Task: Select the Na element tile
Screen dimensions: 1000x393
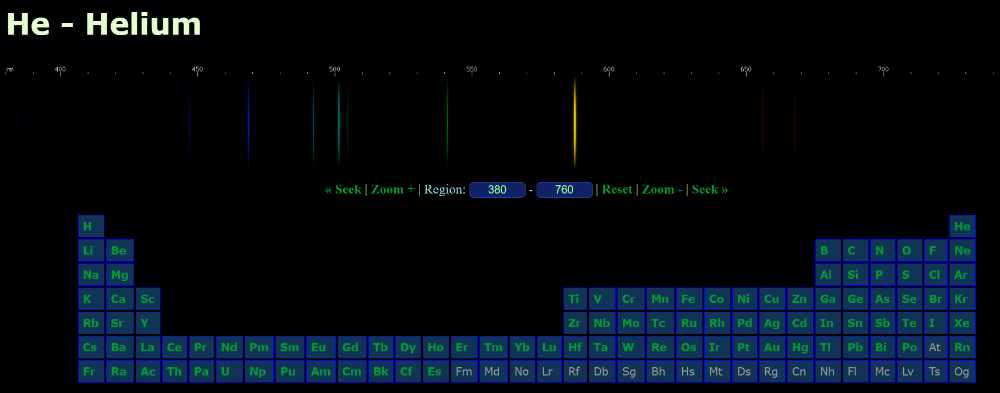Action: [91, 274]
